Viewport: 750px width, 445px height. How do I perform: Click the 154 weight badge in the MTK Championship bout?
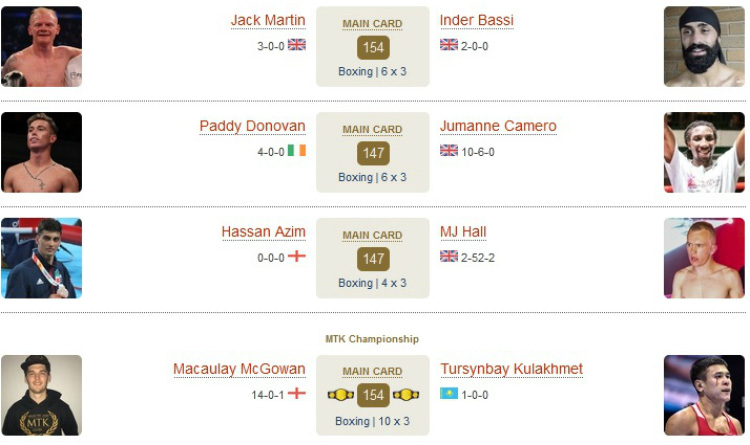tap(373, 395)
